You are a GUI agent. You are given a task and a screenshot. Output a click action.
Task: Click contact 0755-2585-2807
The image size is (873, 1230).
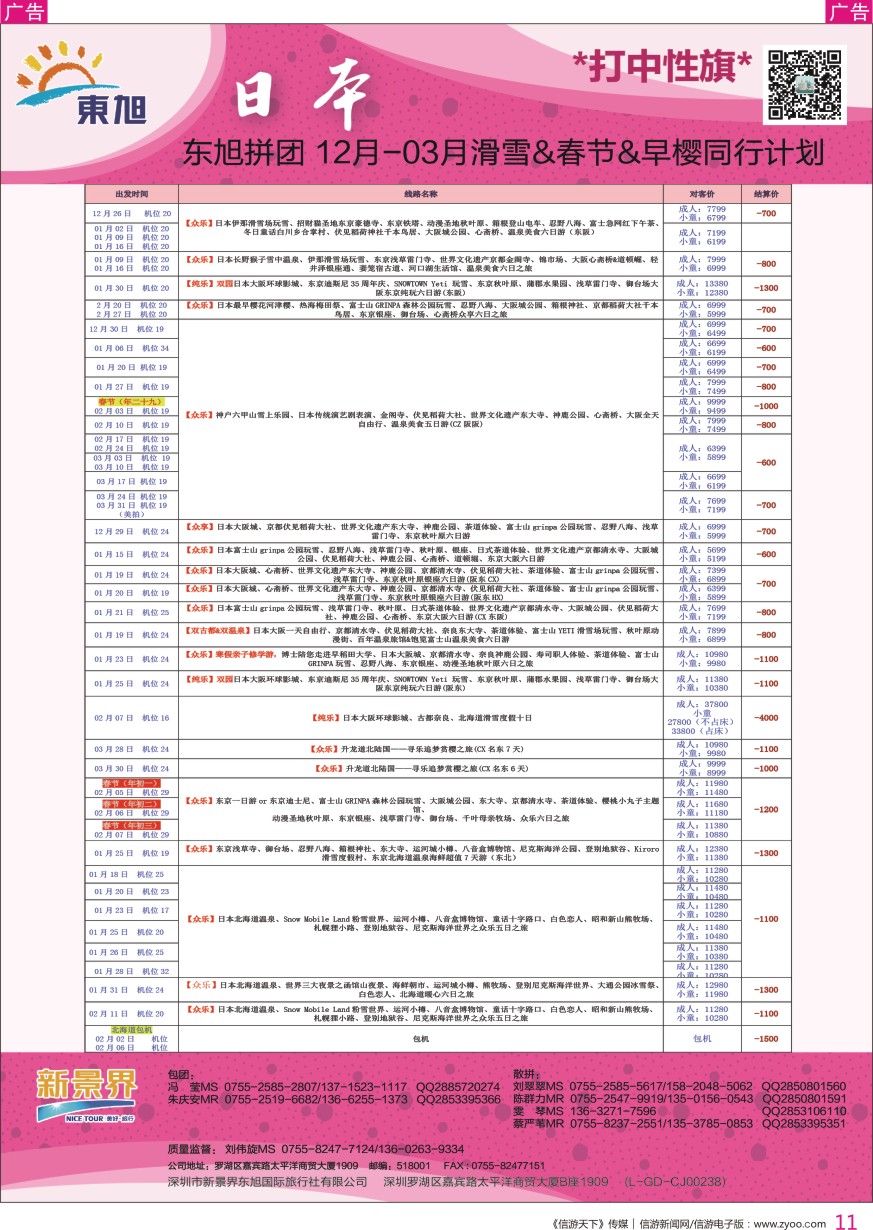coord(269,1086)
